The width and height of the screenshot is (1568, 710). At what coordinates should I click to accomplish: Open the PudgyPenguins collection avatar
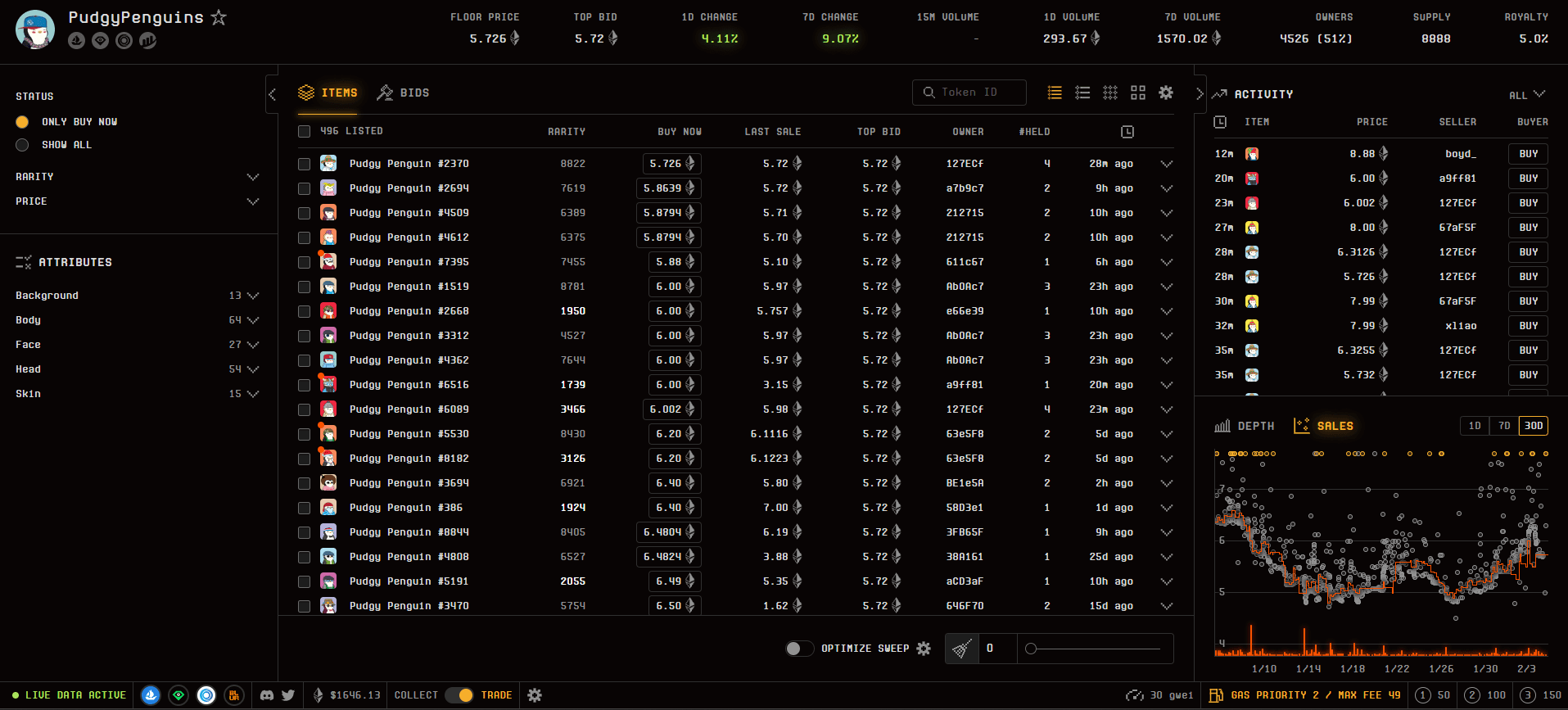click(x=35, y=29)
